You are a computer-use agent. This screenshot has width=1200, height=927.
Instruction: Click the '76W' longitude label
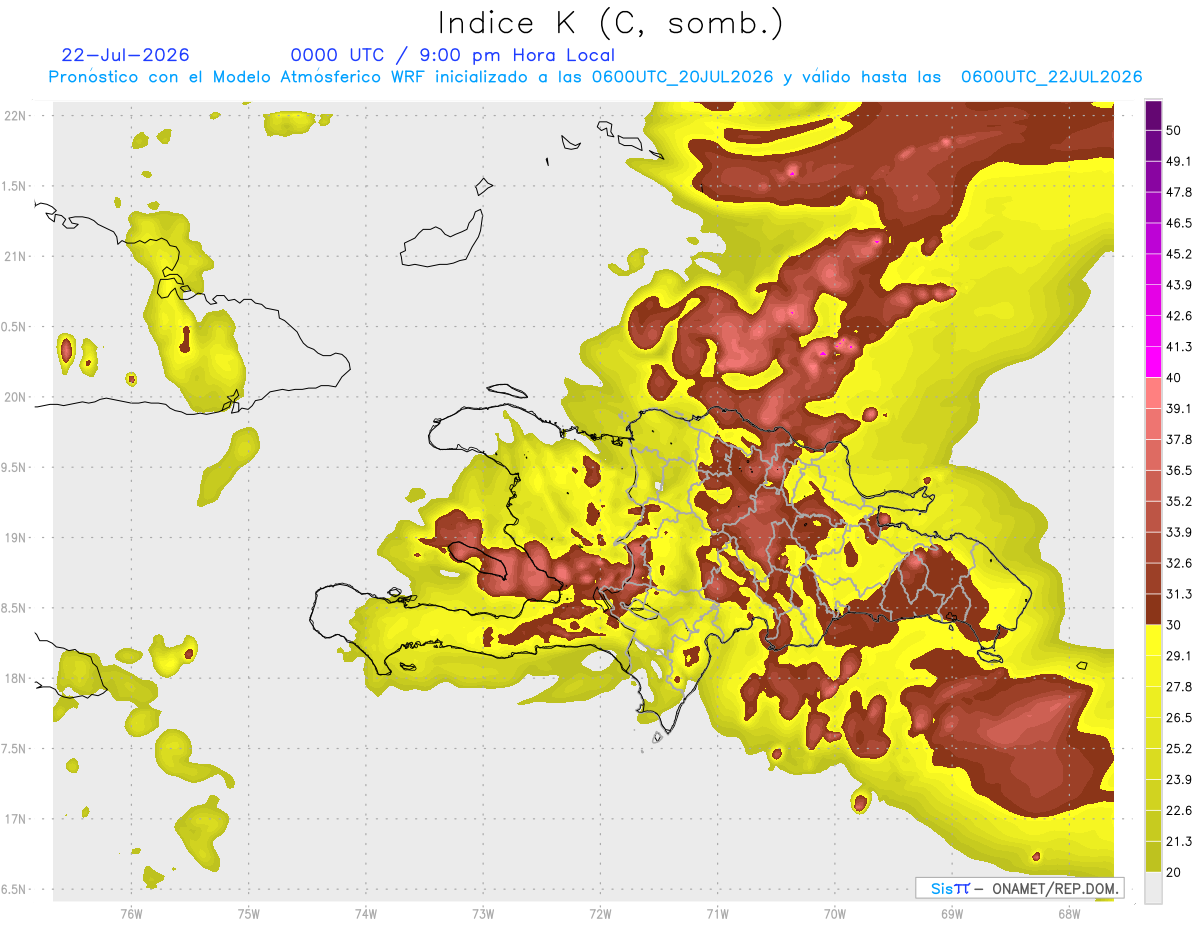[131, 914]
